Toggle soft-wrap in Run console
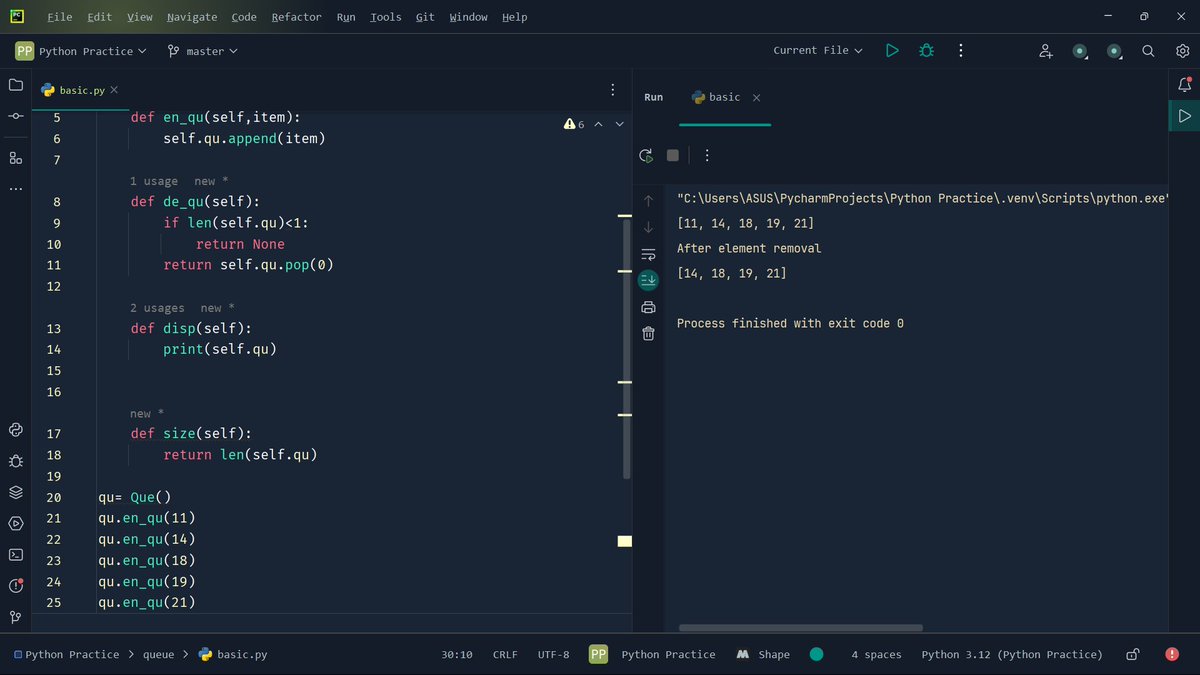 pos(648,254)
